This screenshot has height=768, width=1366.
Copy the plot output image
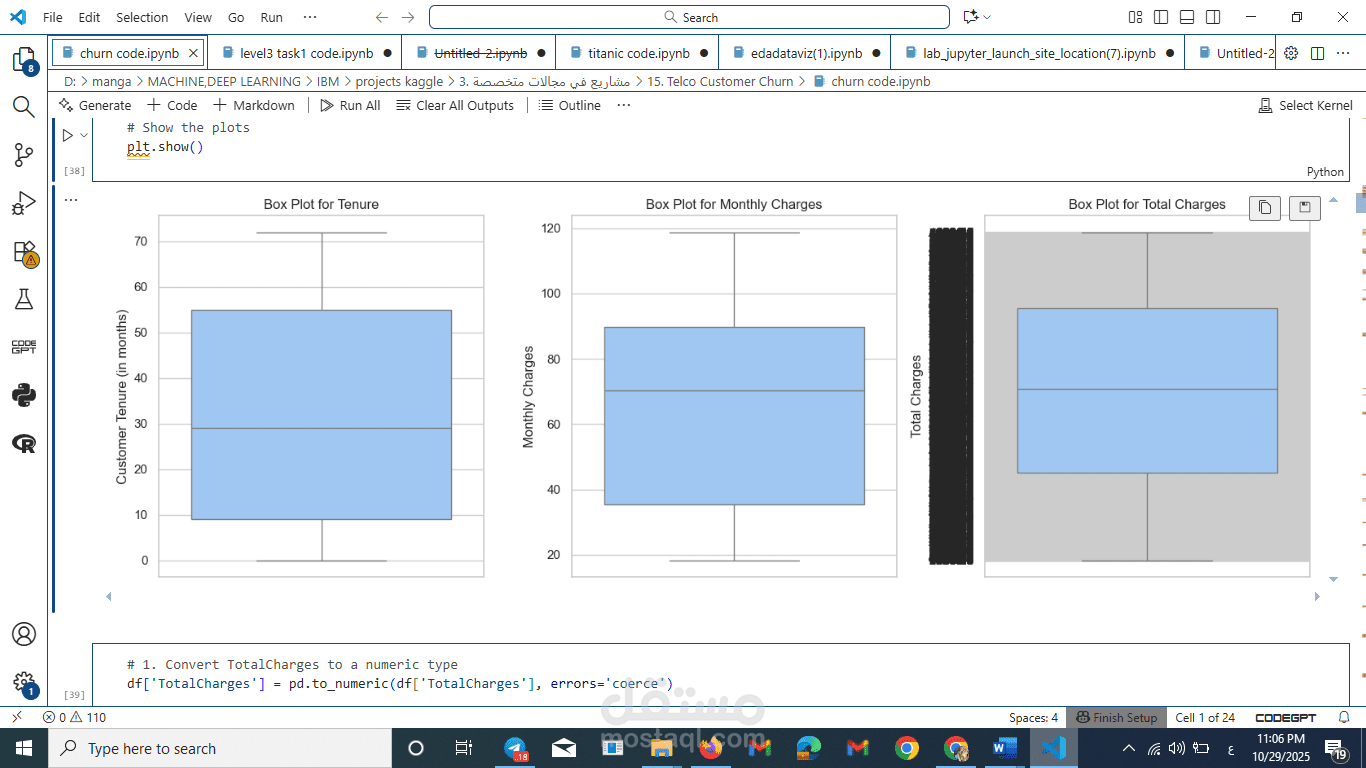click(x=1265, y=207)
